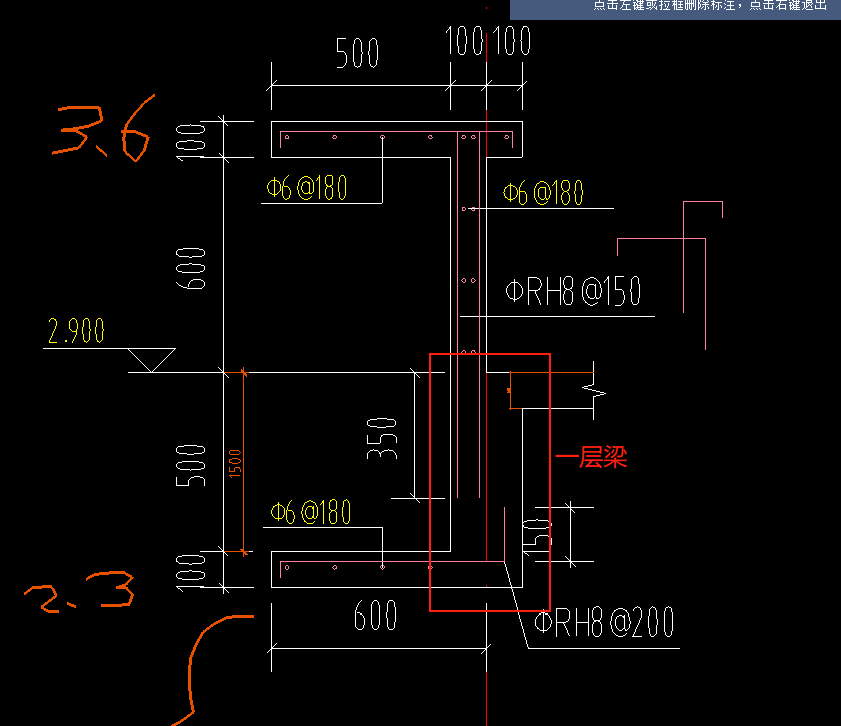Click the ΦRH8@150 rebar annotation
The image size is (841, 726).
click(573, 291)
